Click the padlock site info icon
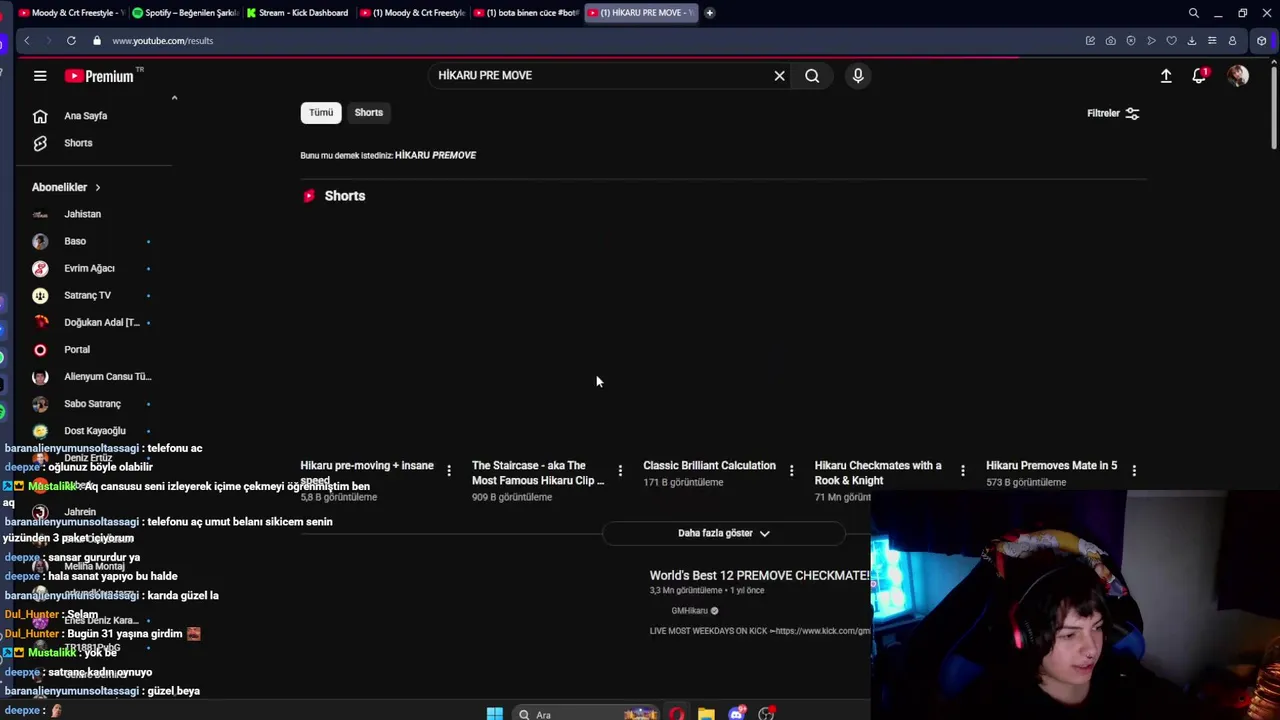 pyautogui.click(x=97, y=41)
